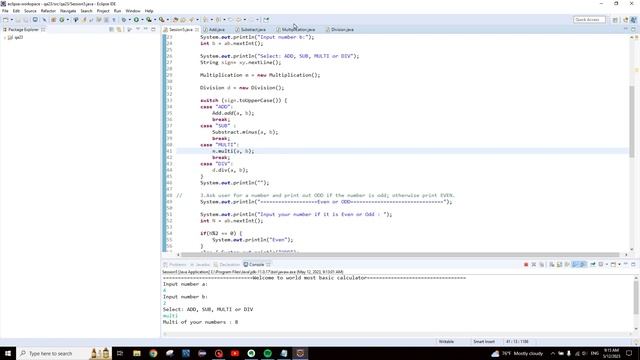Toggle Word Wrap in console toolbar
This screenshot has height=360, width=640.
(x=567, y=264)
